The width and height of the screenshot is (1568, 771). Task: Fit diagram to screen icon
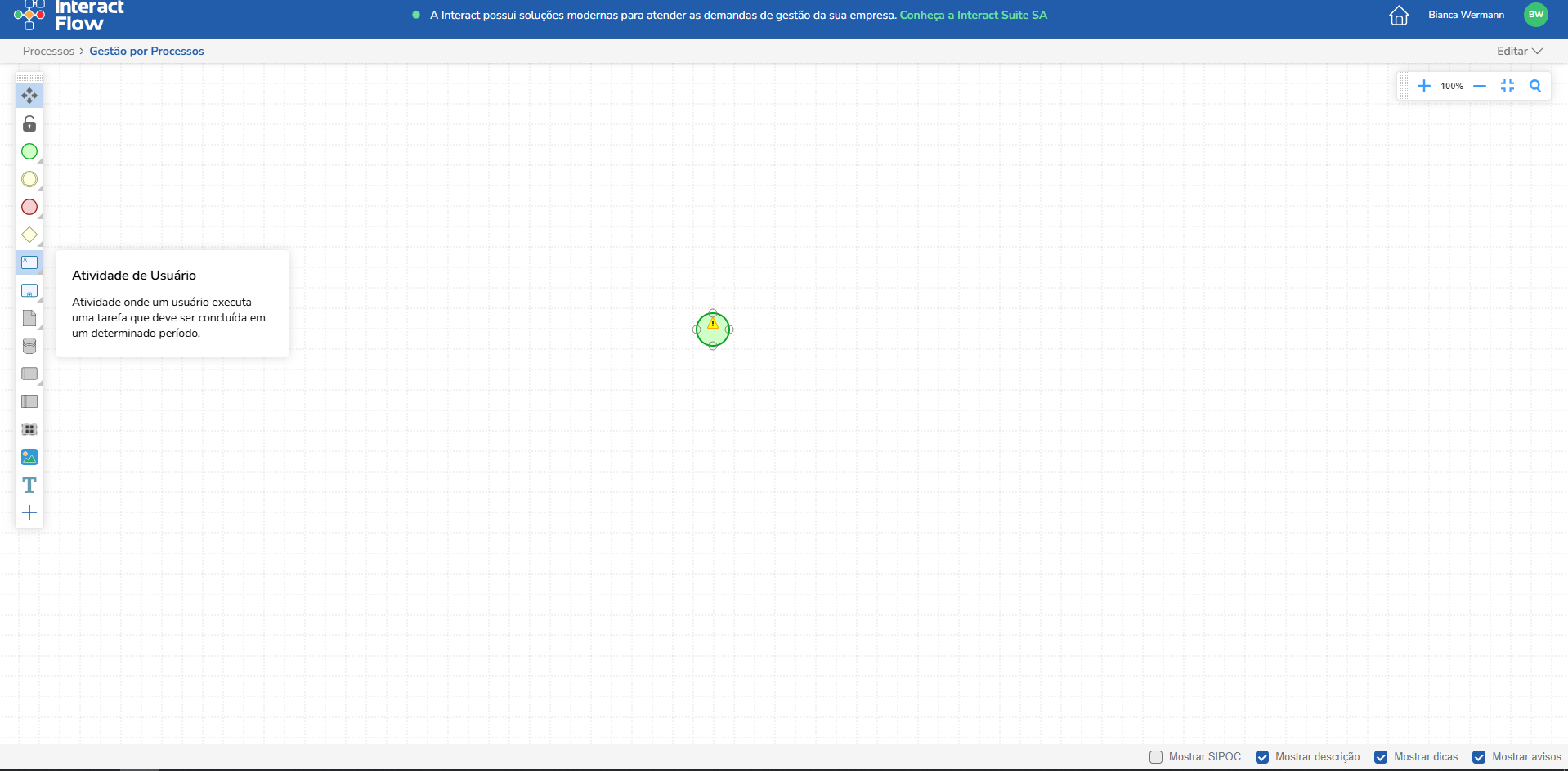click(x=1508, y=86)
